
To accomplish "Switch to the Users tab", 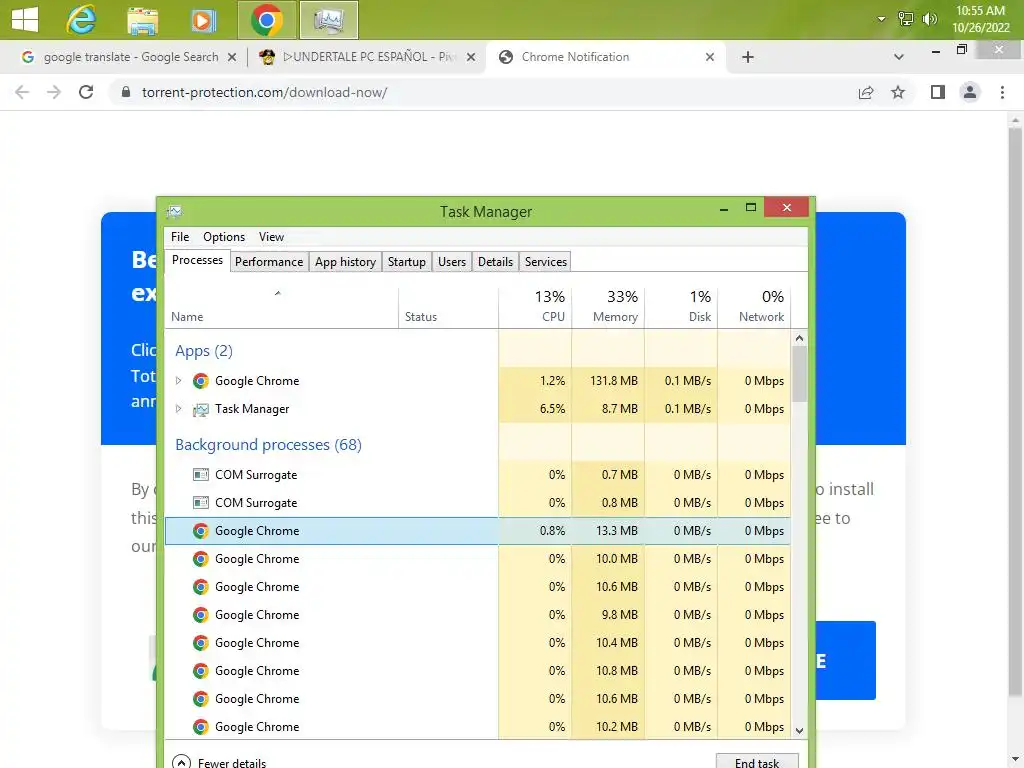I will point(452,262).
